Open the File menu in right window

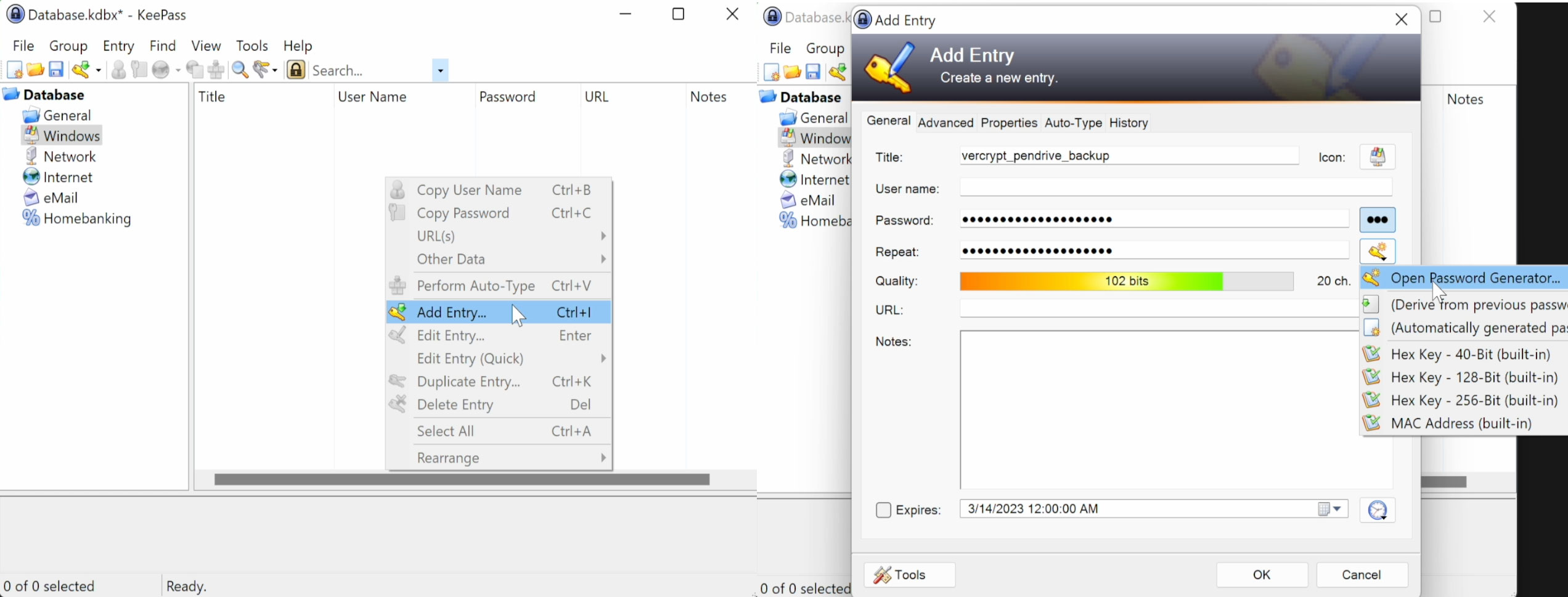click(780, 48)
